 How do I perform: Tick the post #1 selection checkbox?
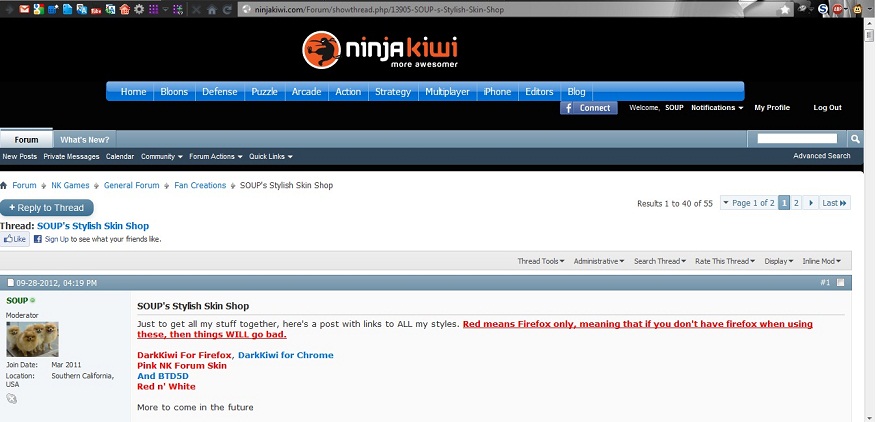(x=840, y=282)
